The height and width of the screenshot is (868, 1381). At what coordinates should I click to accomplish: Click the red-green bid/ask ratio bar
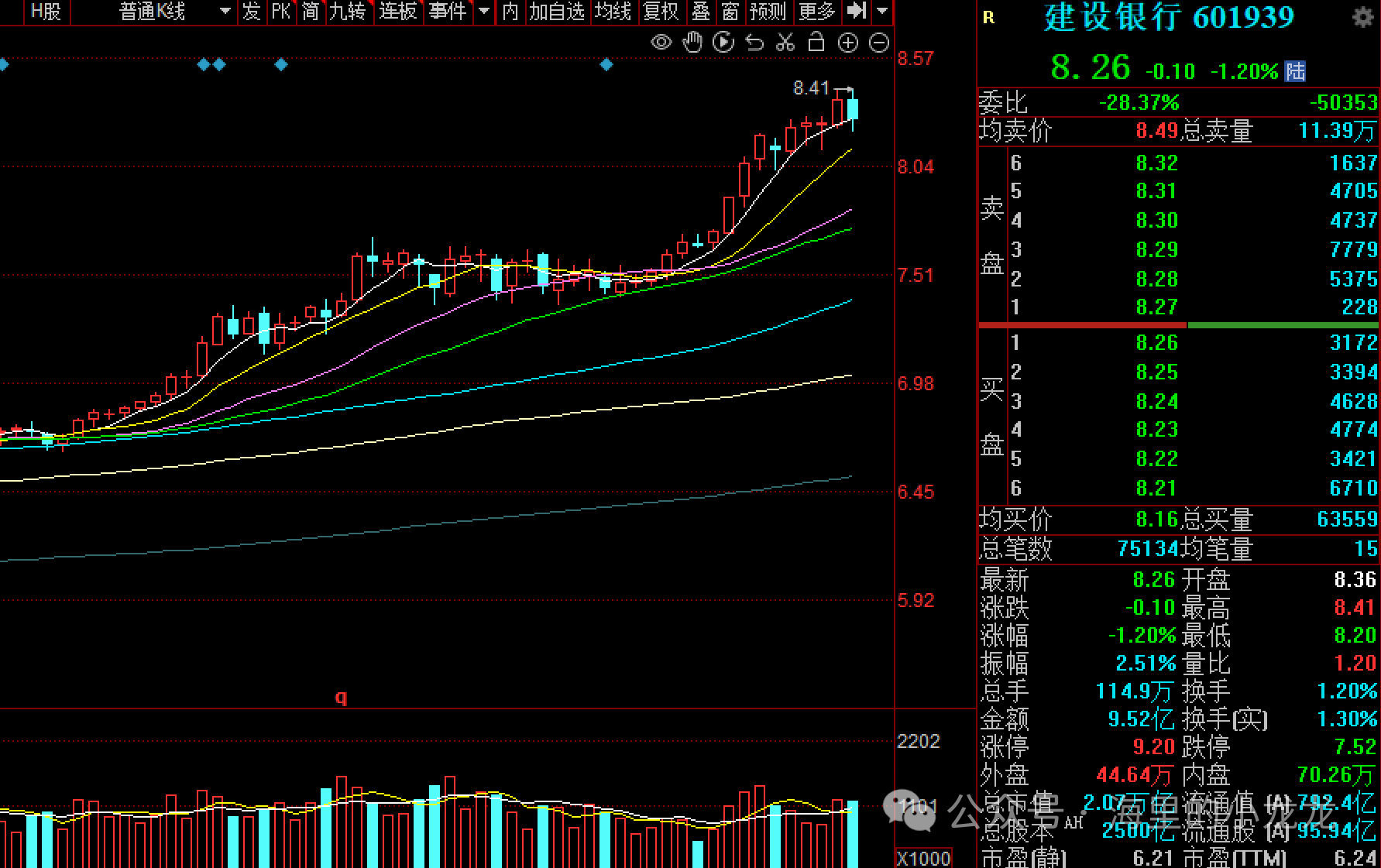[x=1179, y=325]
